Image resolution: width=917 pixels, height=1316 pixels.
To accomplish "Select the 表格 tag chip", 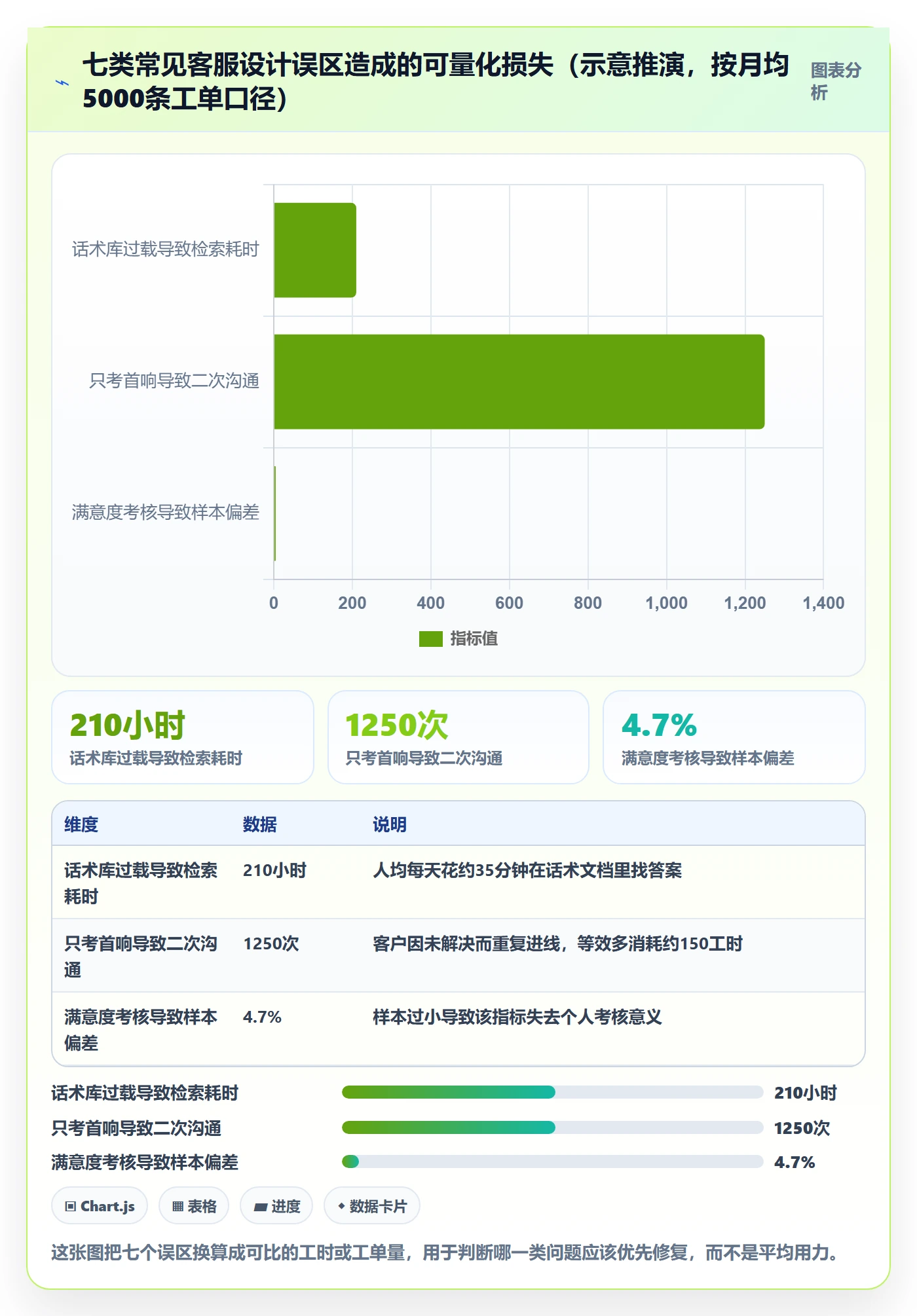I will [x=194, y=1206].
